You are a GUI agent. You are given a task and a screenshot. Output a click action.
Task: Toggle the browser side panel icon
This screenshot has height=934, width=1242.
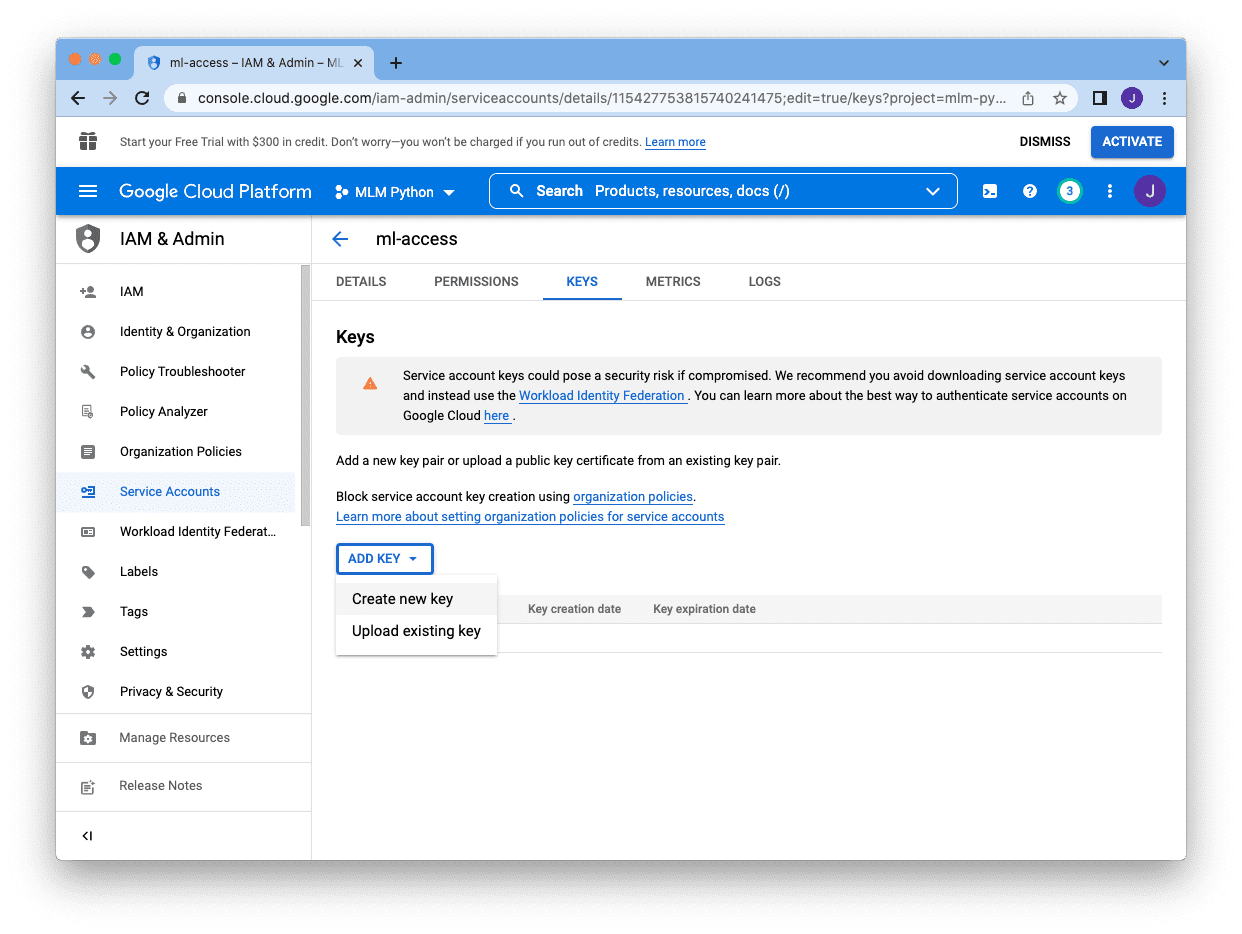click(x=1099, y=98)
